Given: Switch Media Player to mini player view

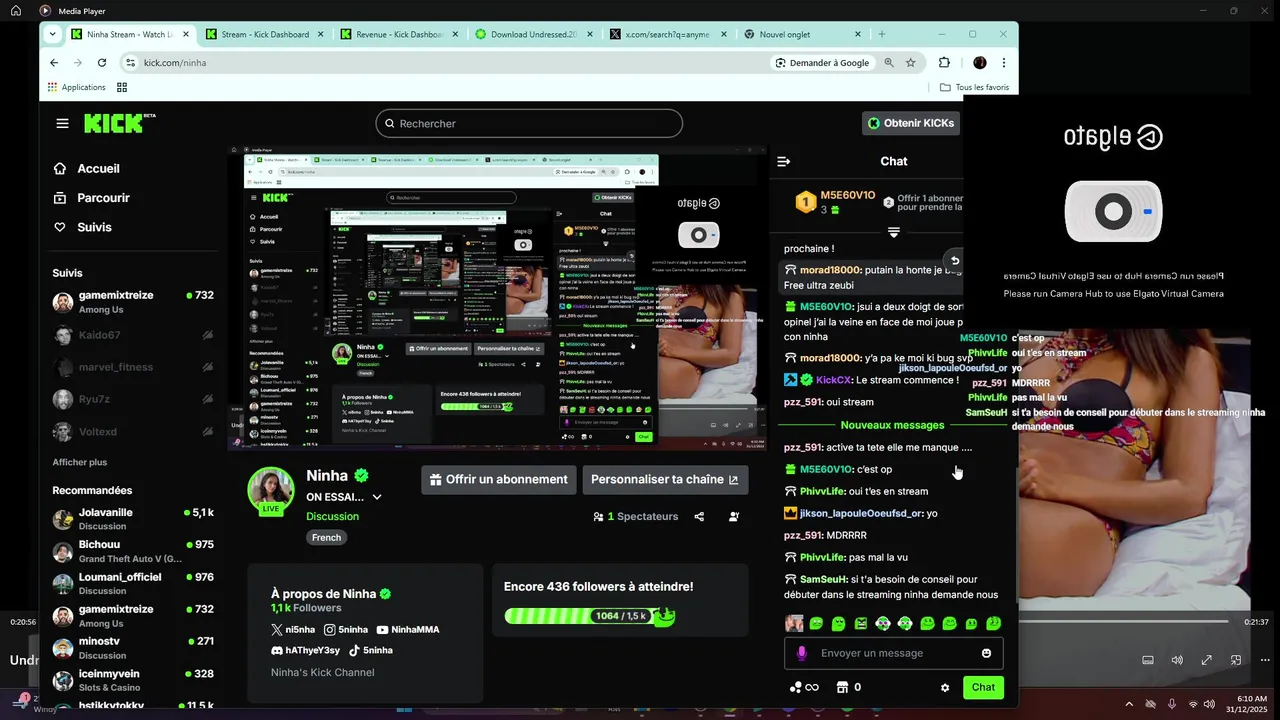Looking at the screenshot, I should (1236, 660).
